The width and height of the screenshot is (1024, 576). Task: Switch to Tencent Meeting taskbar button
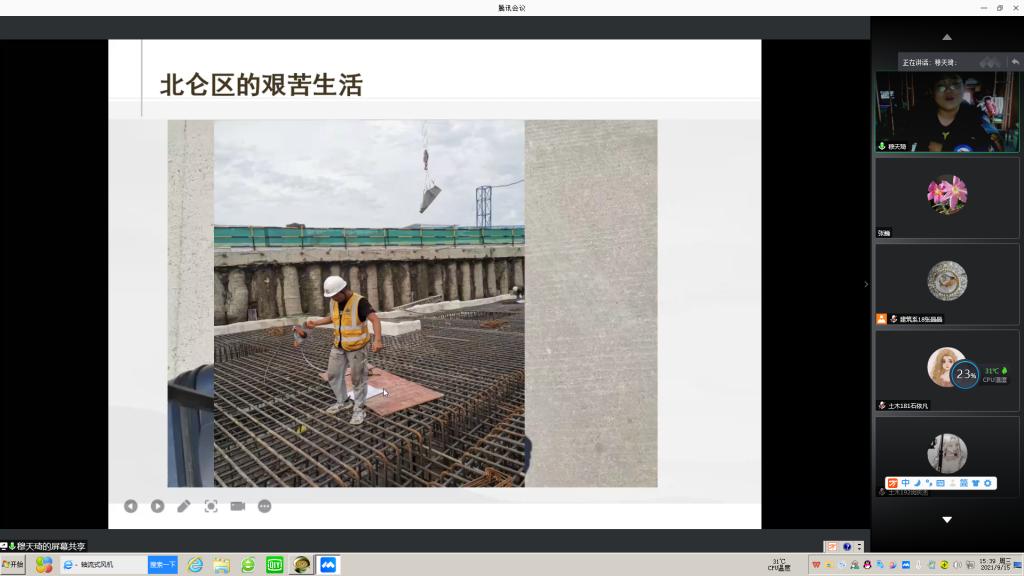click(327, 565)
